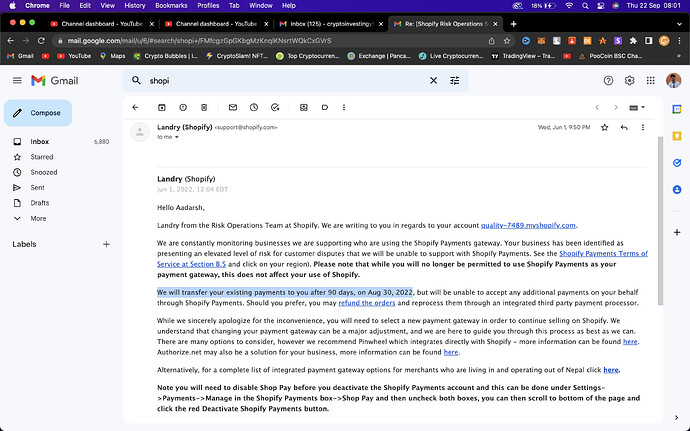This screenshot has width=690, height=431.
Task: Open Gmail support help icon
Action: (608, 81)
